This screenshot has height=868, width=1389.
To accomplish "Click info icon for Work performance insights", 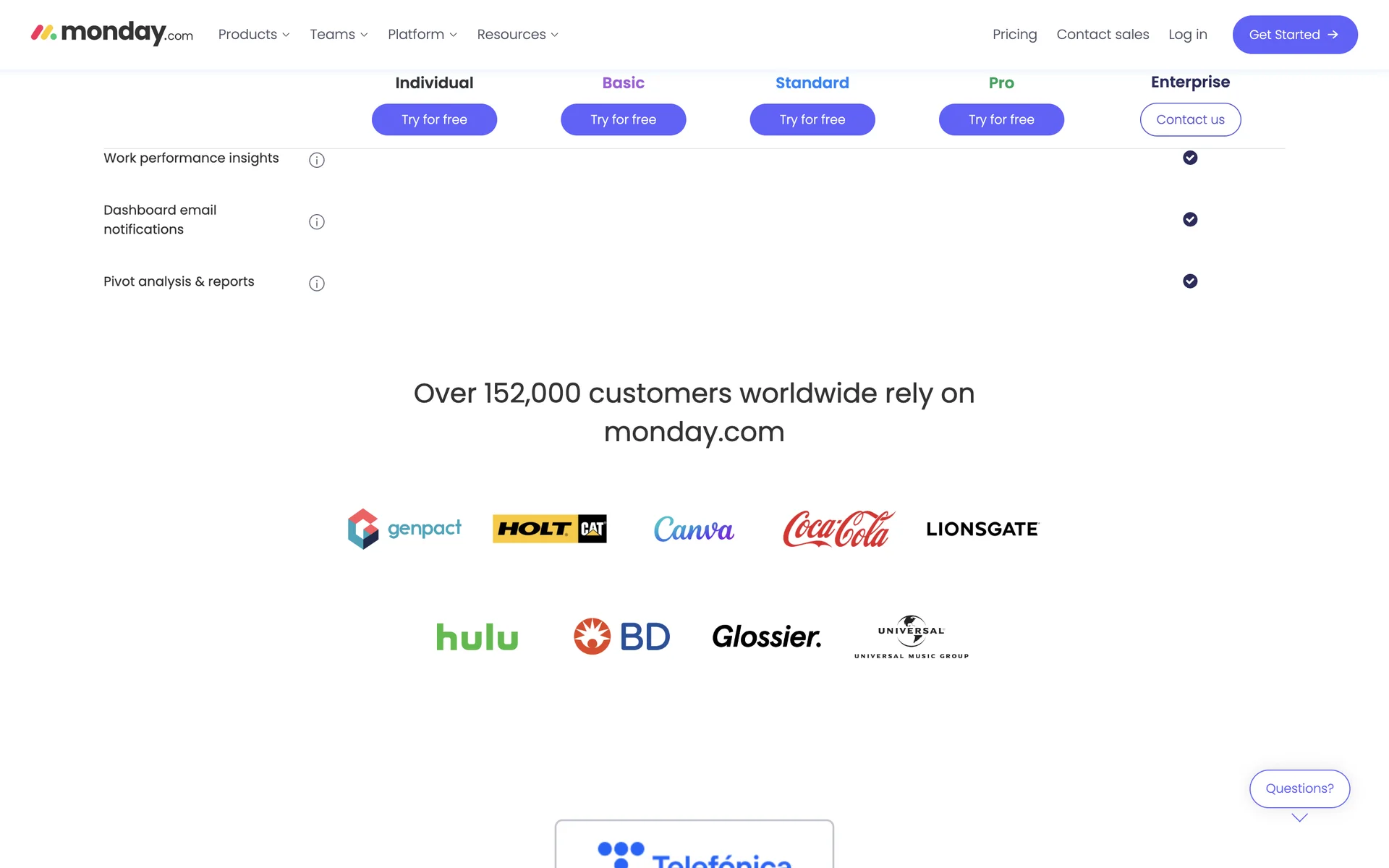I will pyautogui.click(x=317, y=160).
